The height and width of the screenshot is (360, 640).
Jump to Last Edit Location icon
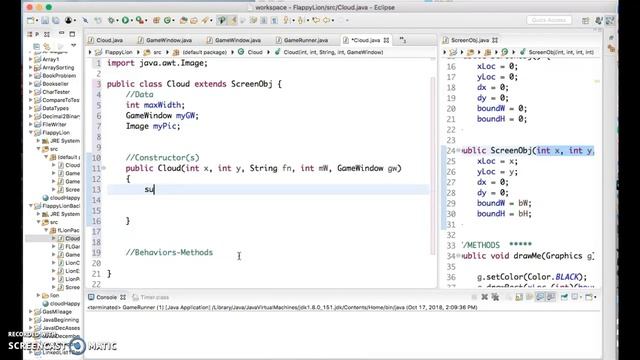click(x=316, y=20)
